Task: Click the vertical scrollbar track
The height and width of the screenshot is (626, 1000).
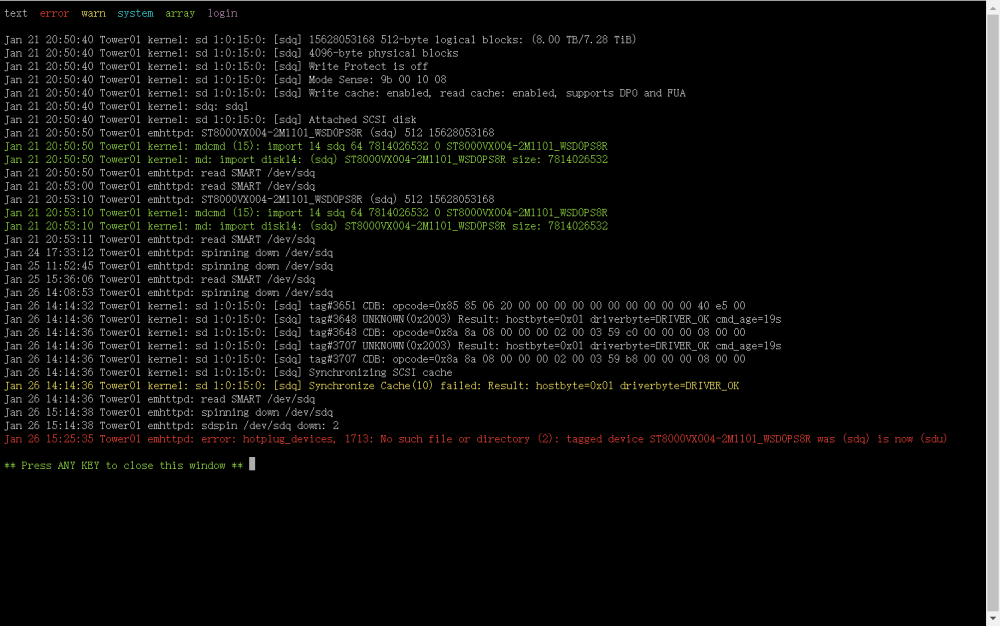Action: tap(993, 312)
